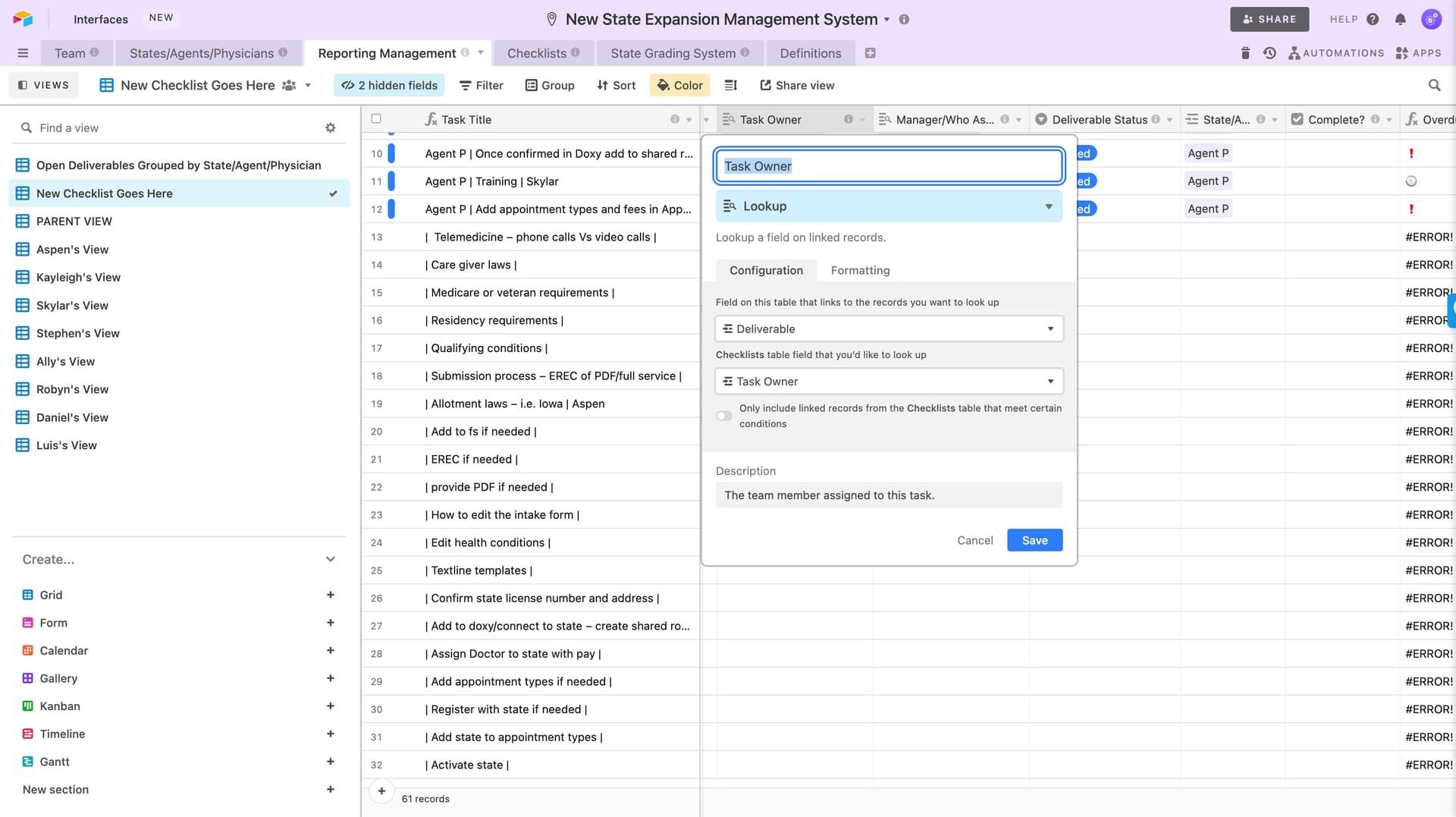Add a new Timeline view plus
The height and width of the screenshot is (817, 1456).
[331, 734]
